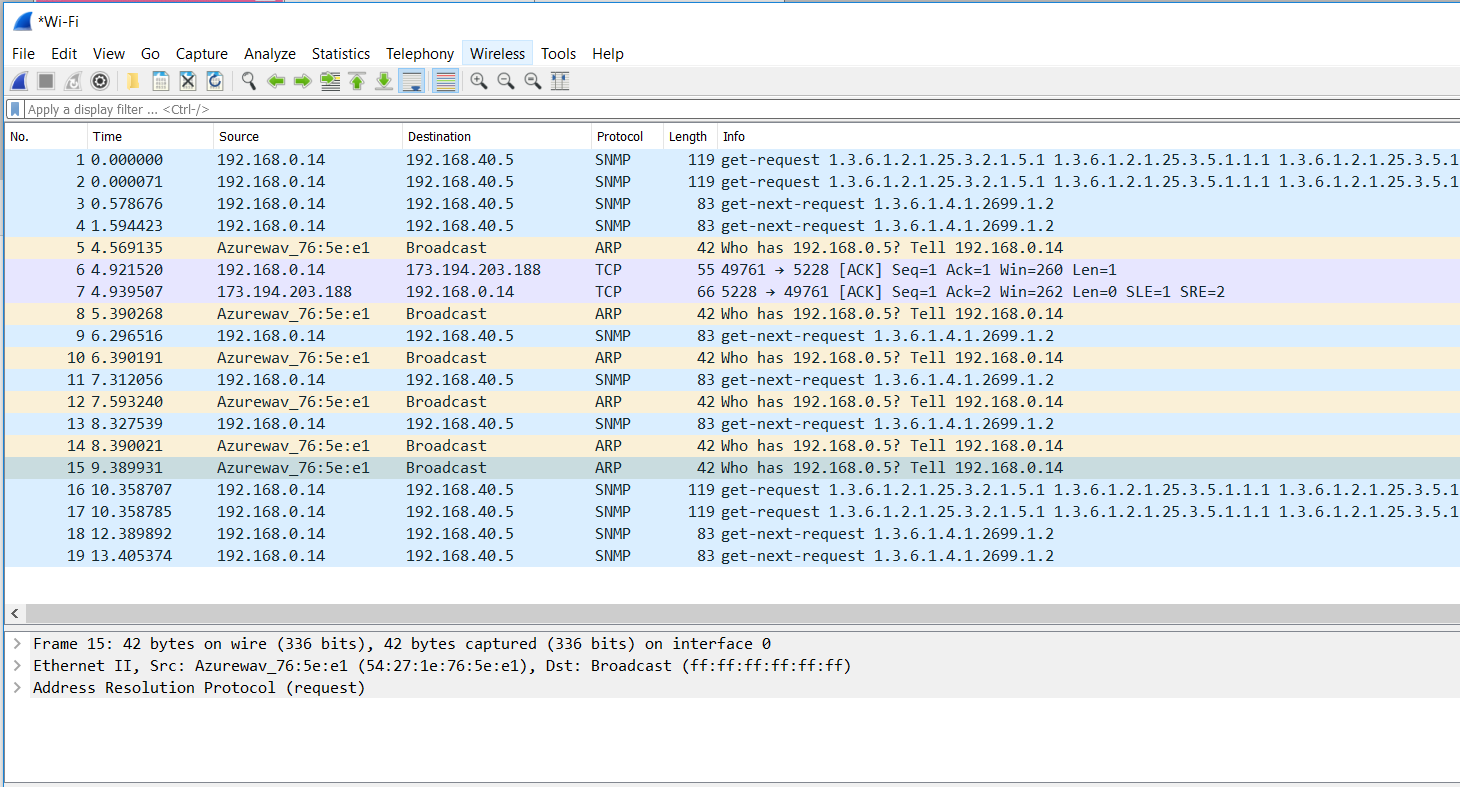Select SNMP packet 16 at 10.358707

coord(732,490)
